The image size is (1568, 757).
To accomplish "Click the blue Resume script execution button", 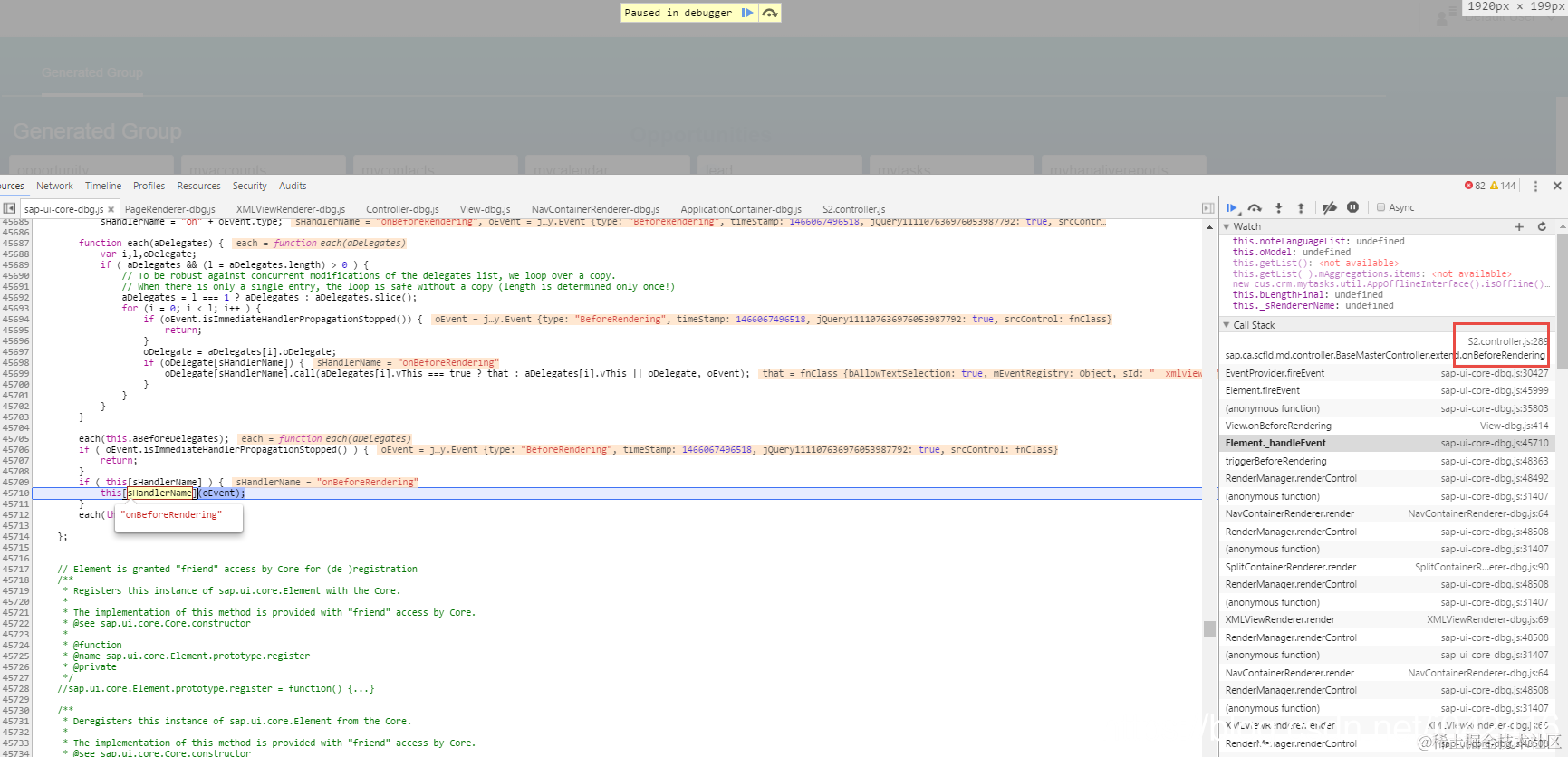I will coord(1232,208).
